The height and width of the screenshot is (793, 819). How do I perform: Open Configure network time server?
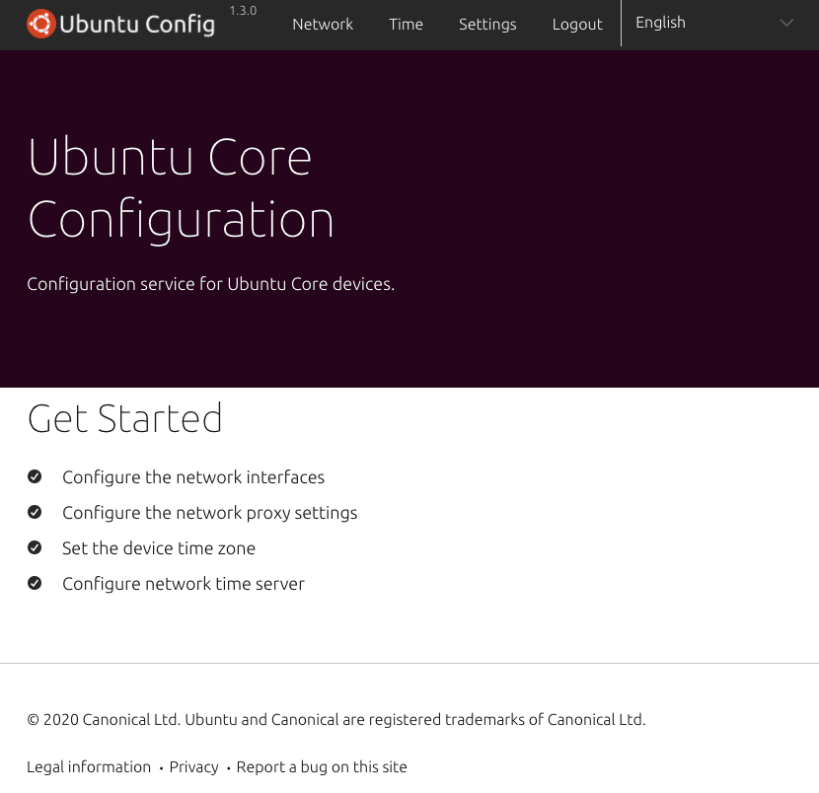click(183, 583)
